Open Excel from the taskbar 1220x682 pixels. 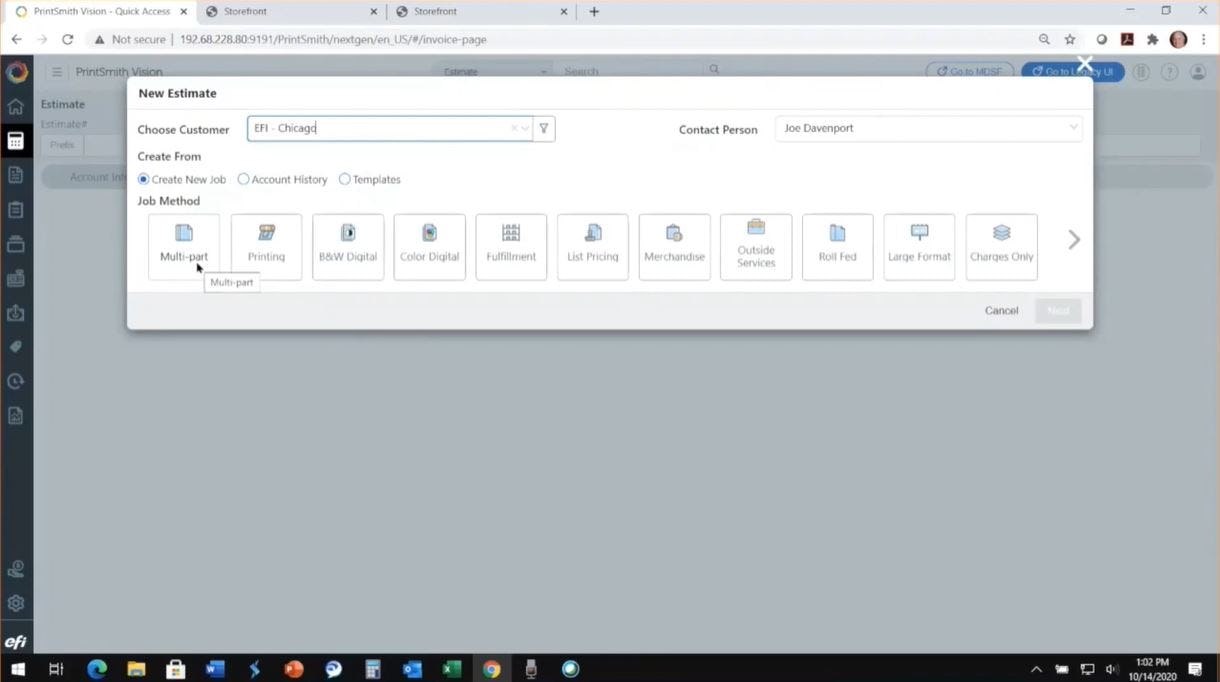[452, 669]
